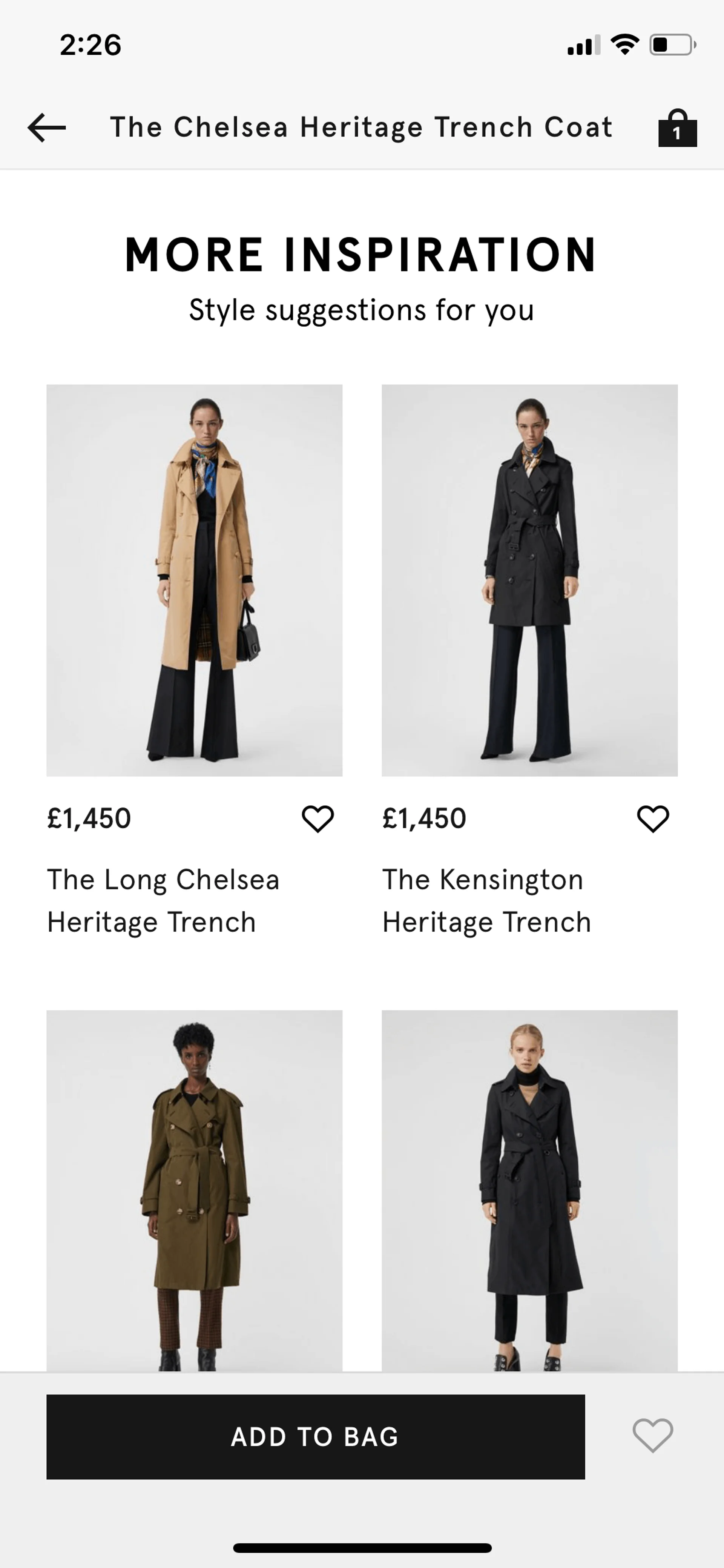Open The Long Chelsea Heritage Trench title
This screenshot has height=1568, width=724.
[x=163, y=900]
